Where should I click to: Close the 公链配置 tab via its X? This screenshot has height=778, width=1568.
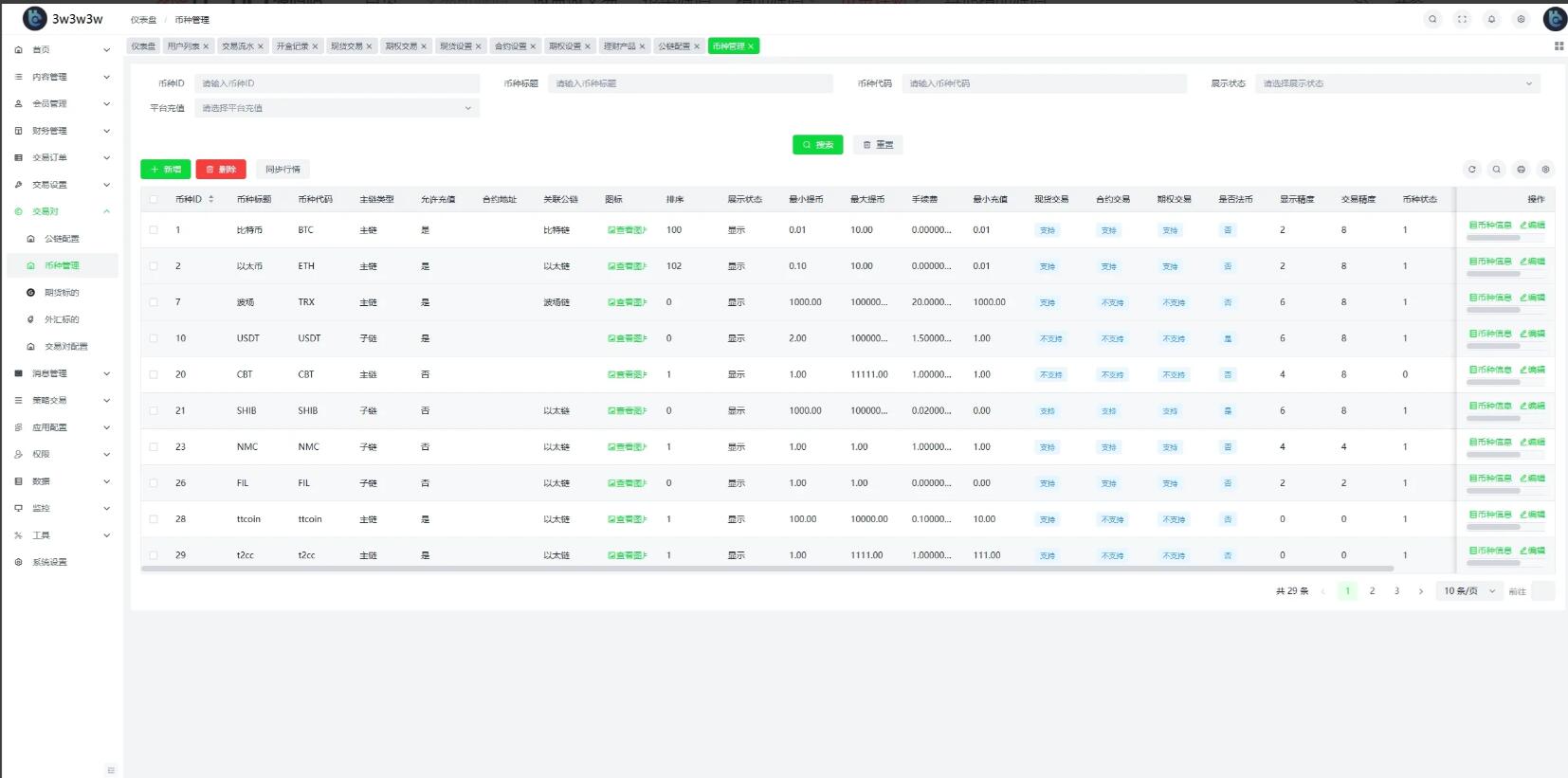(697, 46)
